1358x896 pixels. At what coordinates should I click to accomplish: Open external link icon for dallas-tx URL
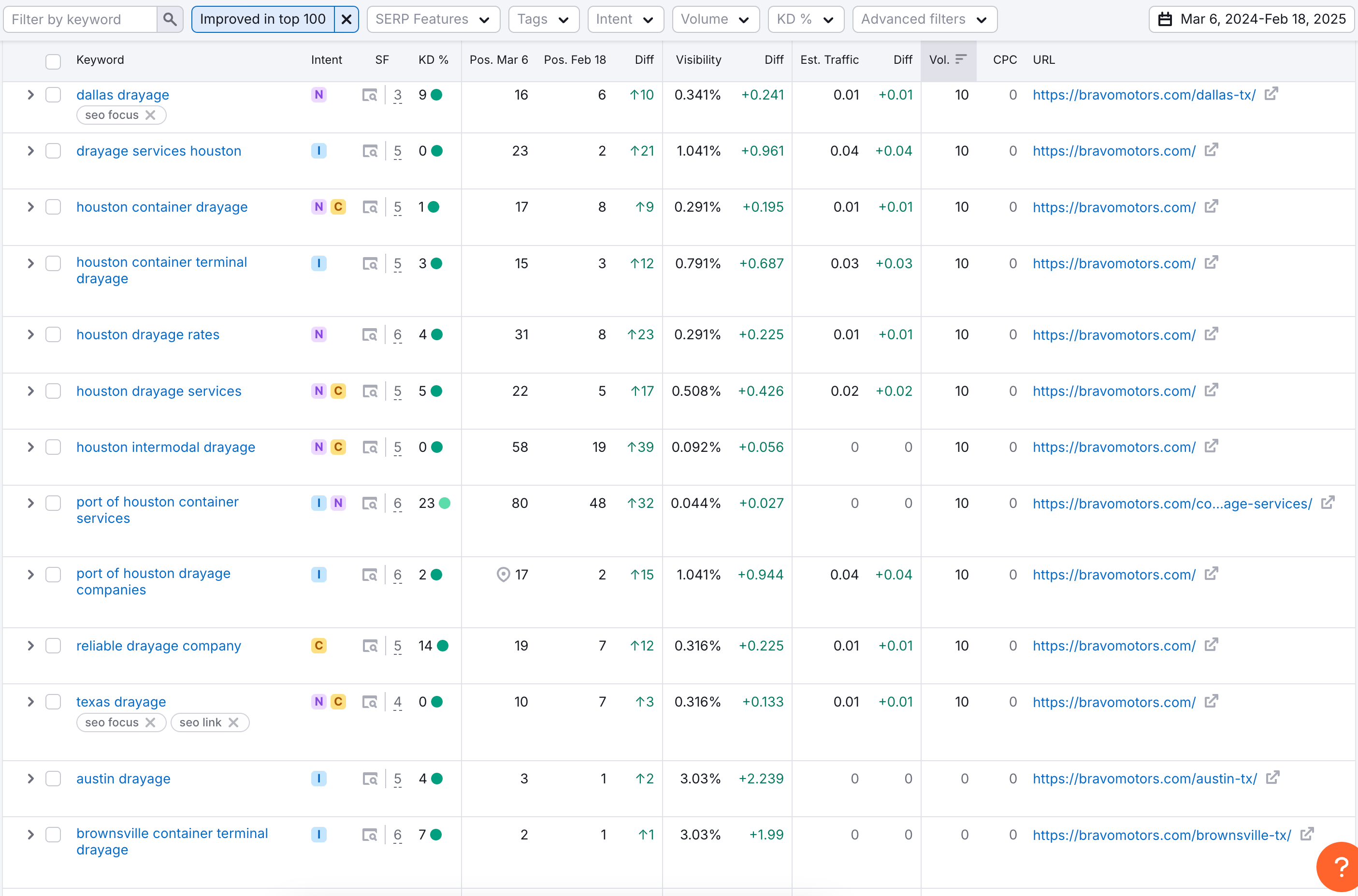(1271, 94)
